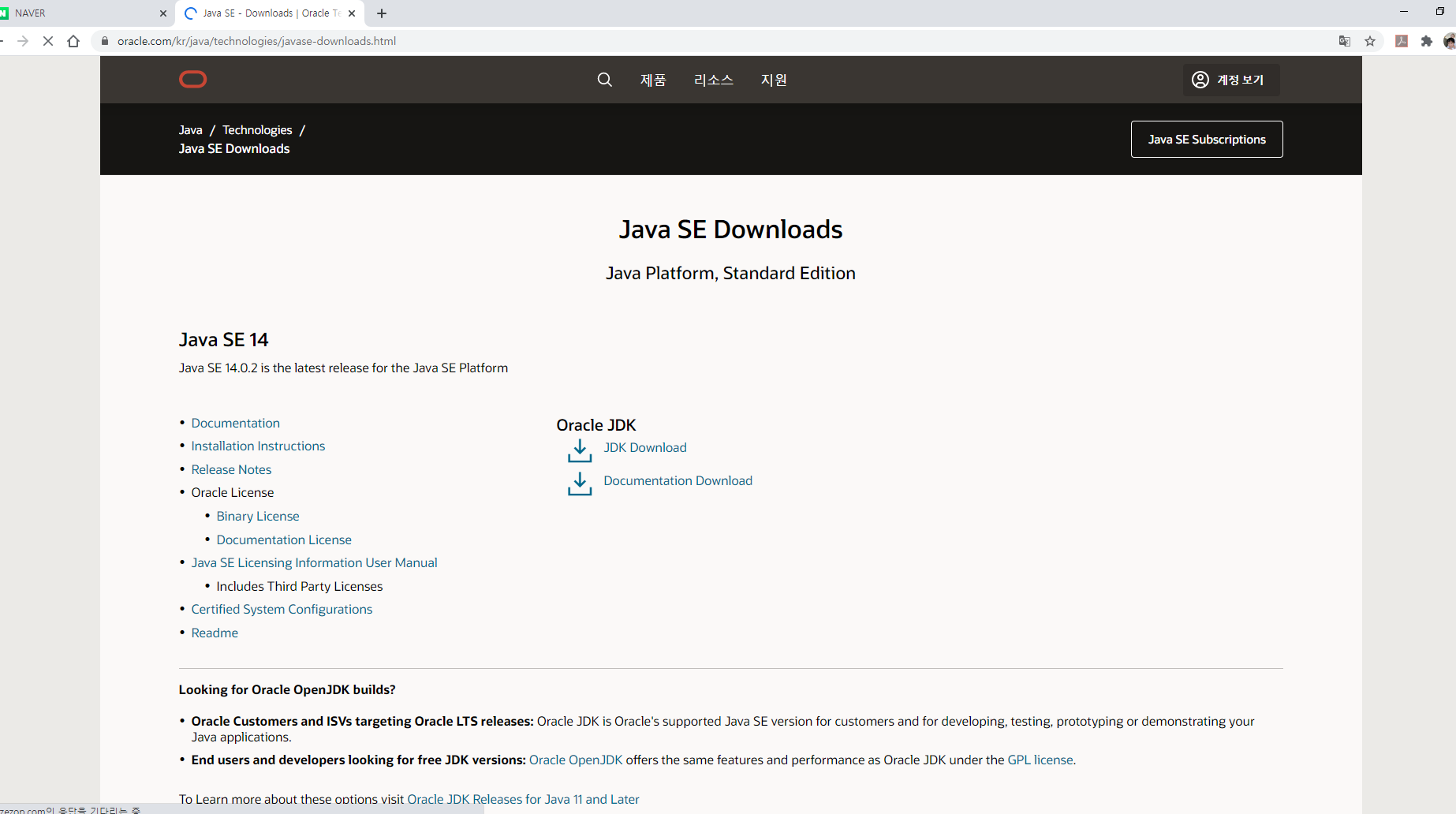Click the JDK Download arrow icon
Image resolution: width=1456 pixels, height=814 pixels.
(x=580, y=450)
